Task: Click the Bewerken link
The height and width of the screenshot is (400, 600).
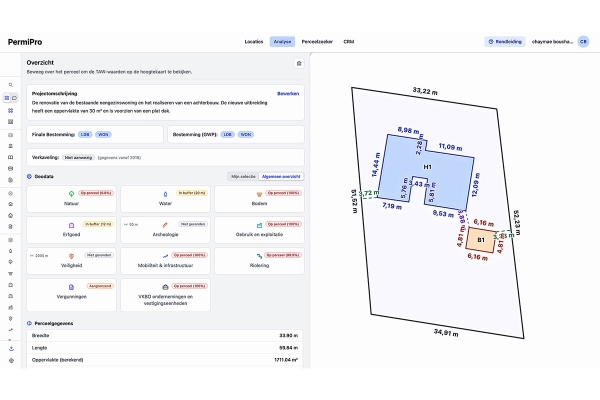Action: click(288, 94)
